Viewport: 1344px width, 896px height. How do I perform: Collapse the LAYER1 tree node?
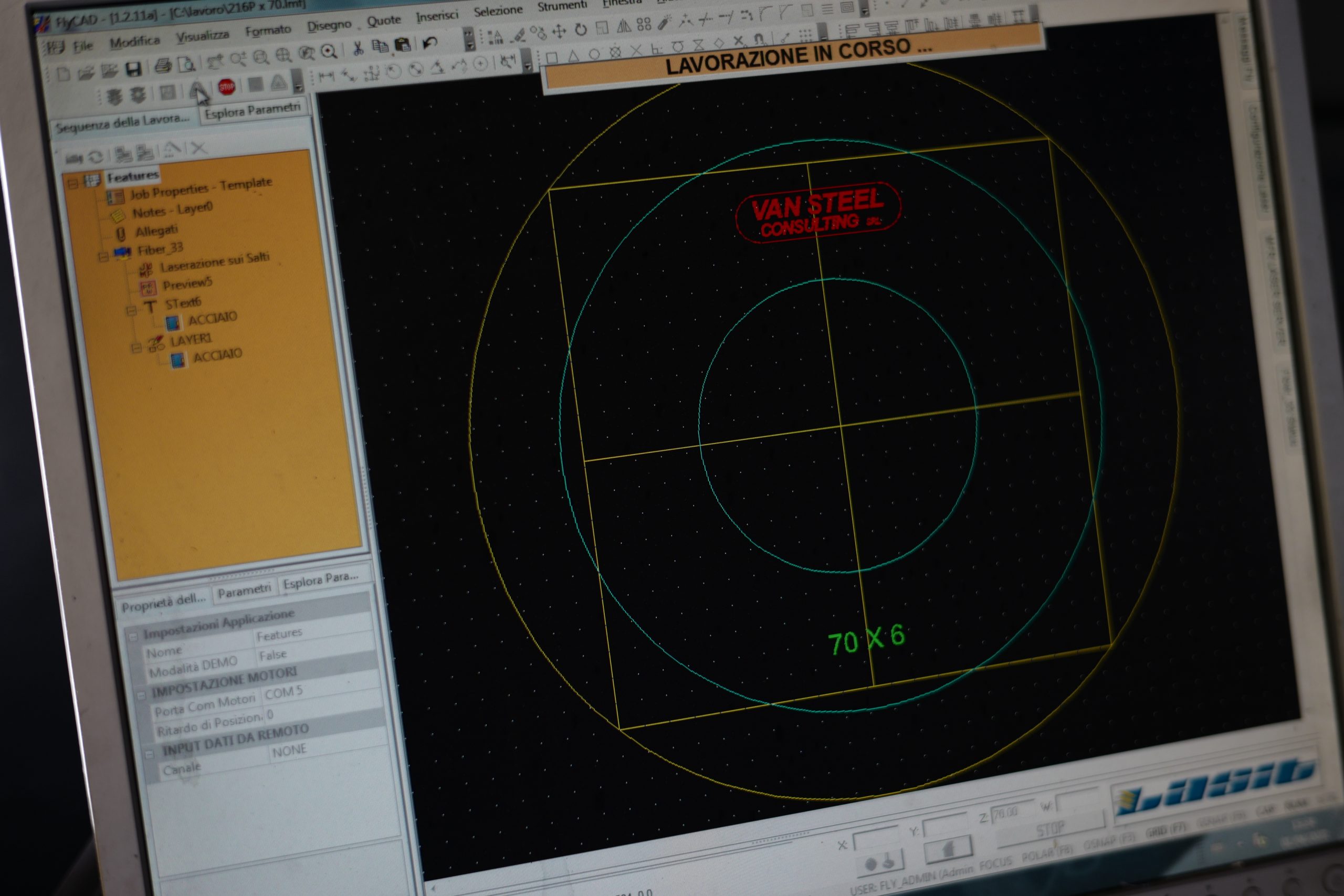(136, 347)
